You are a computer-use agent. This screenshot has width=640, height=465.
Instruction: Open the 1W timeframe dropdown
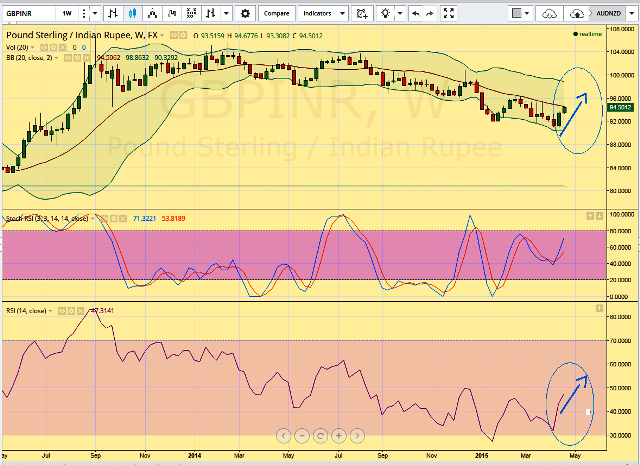coord(67,14)
